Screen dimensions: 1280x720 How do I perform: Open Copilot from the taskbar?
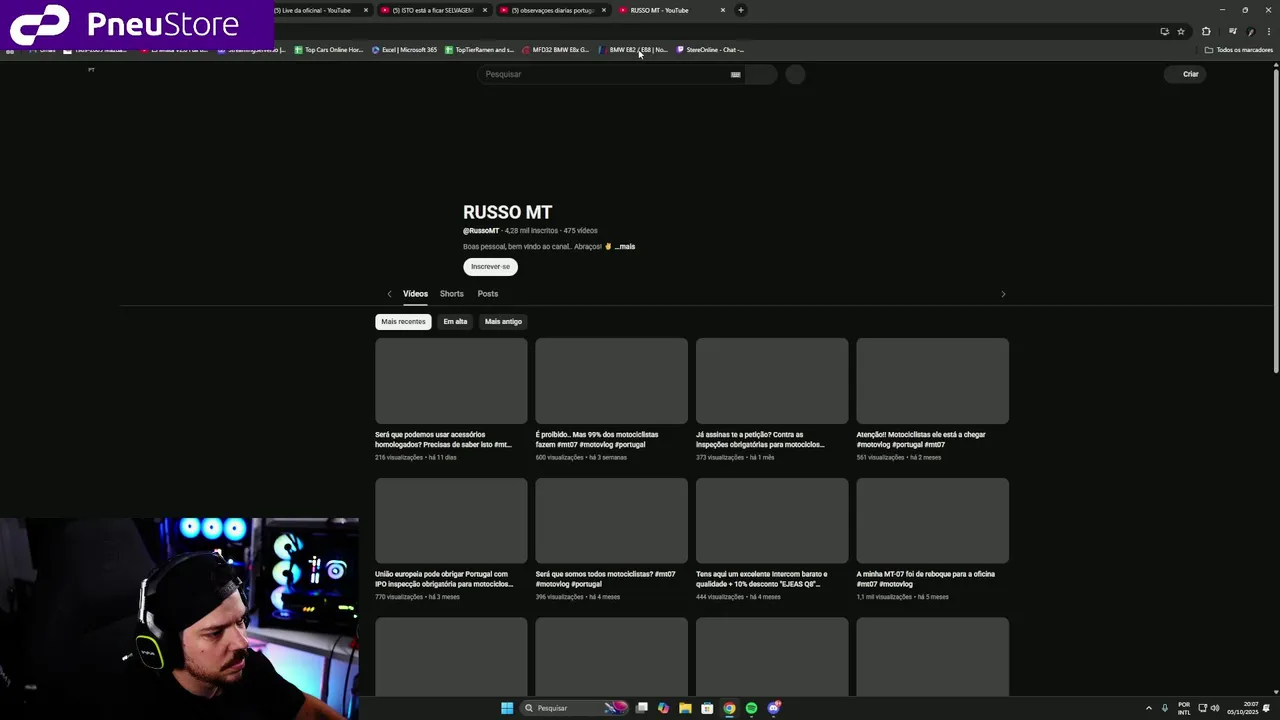(663, 708)
